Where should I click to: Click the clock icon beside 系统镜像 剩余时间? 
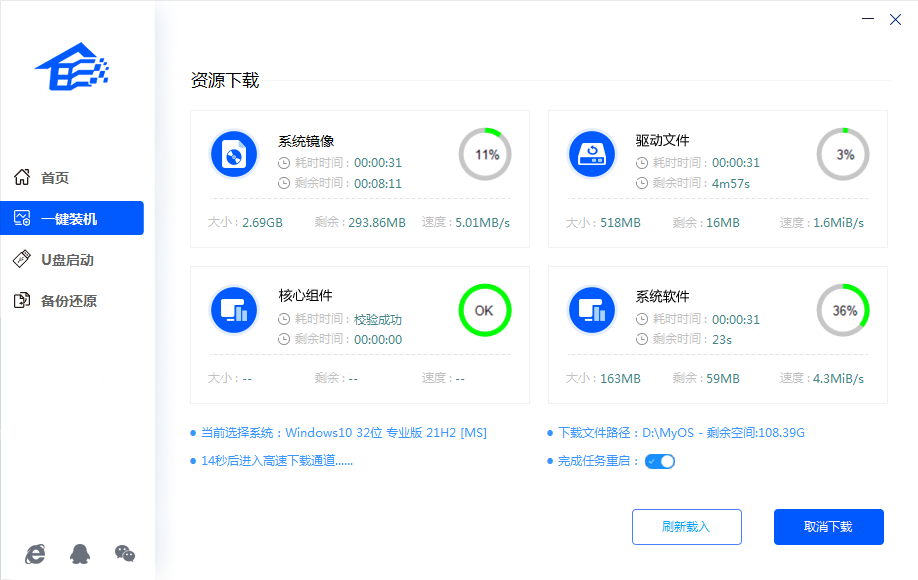tap(284, 183)
